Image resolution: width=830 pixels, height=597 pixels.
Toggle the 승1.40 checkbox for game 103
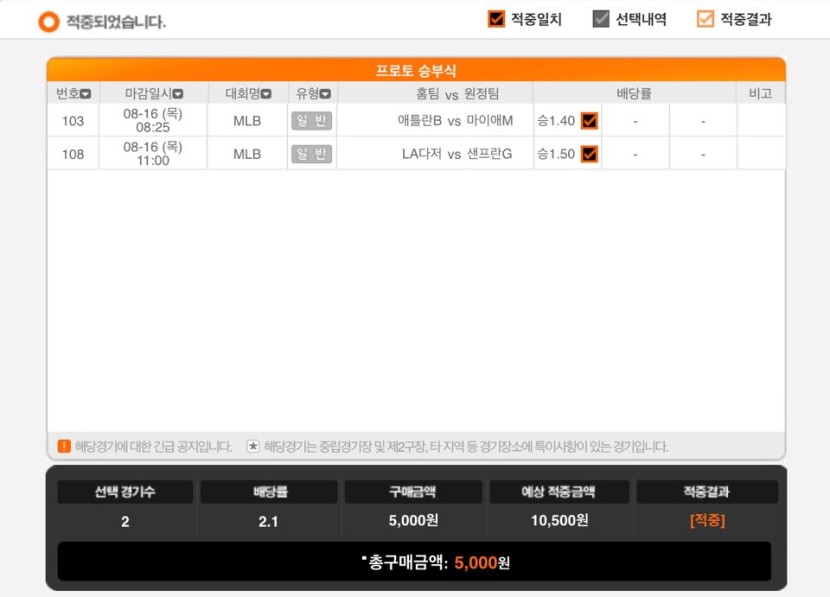coord(589,121)
